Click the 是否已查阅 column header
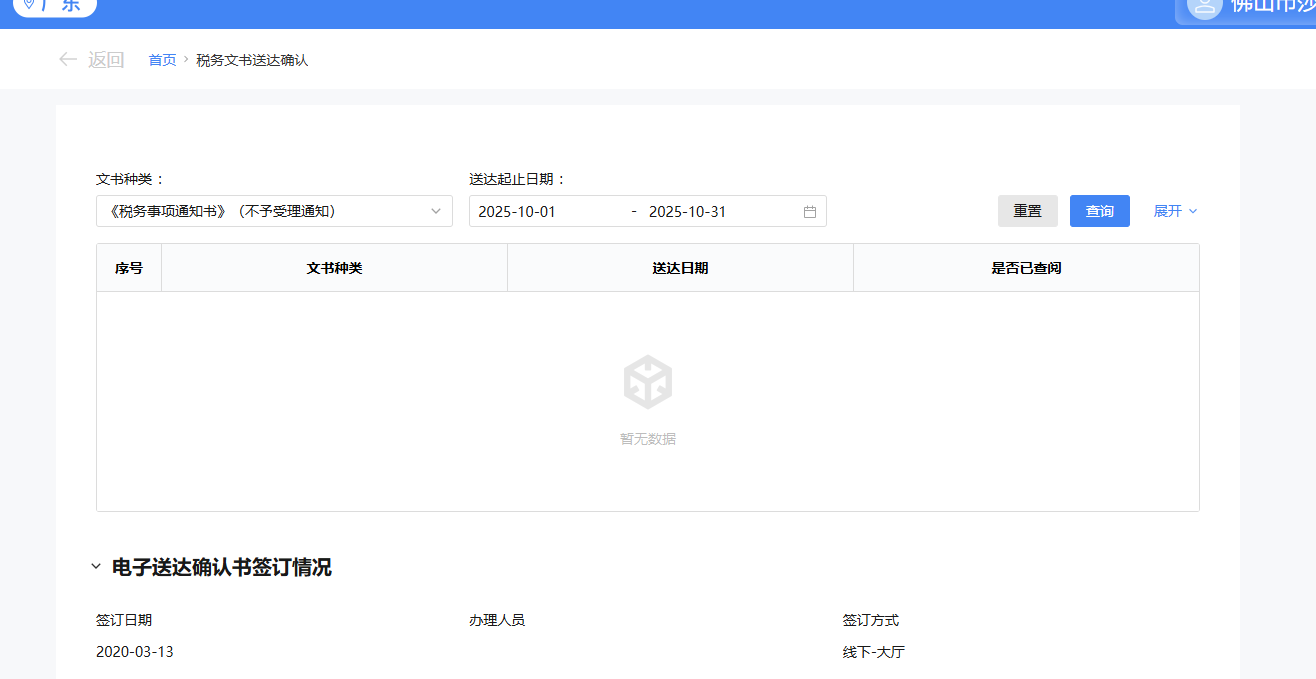1316x679 pixels. point(1026,268)
